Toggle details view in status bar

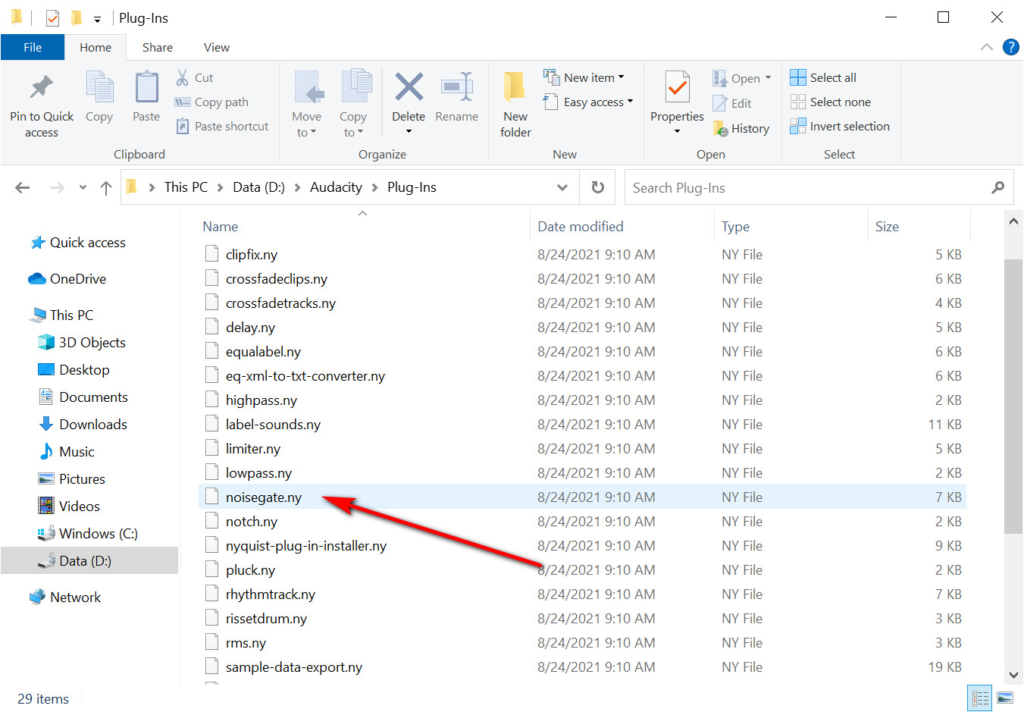click(x=980, y=698)
